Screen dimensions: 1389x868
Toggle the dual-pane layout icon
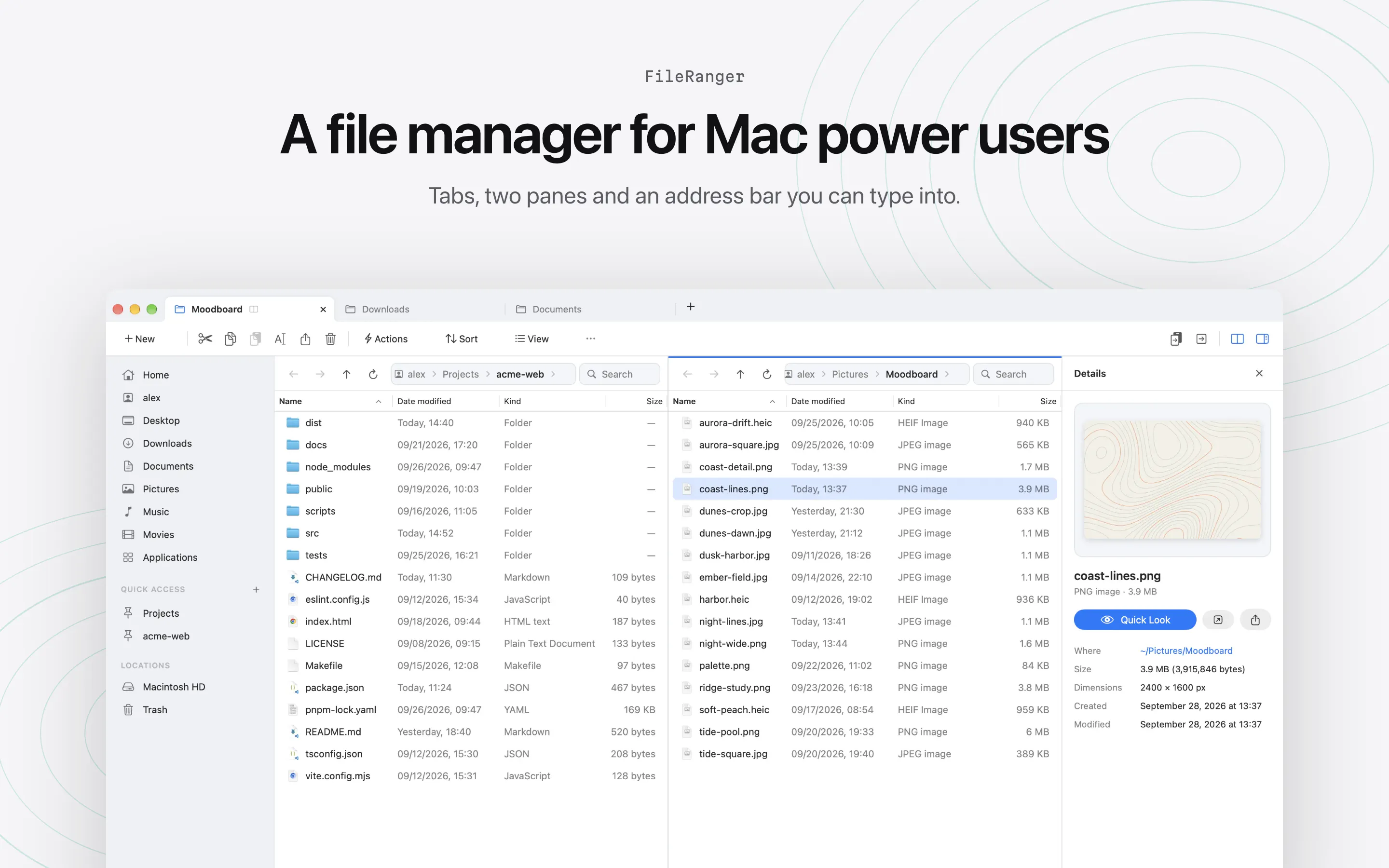point(1237,339)
